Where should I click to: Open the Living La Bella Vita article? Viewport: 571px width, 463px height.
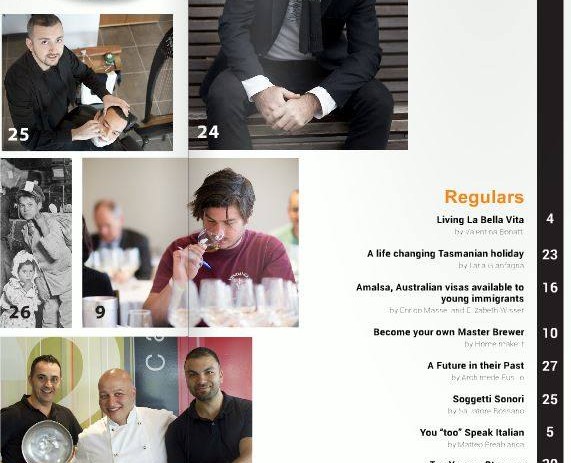pyautogui.click(x=480, y=220)
